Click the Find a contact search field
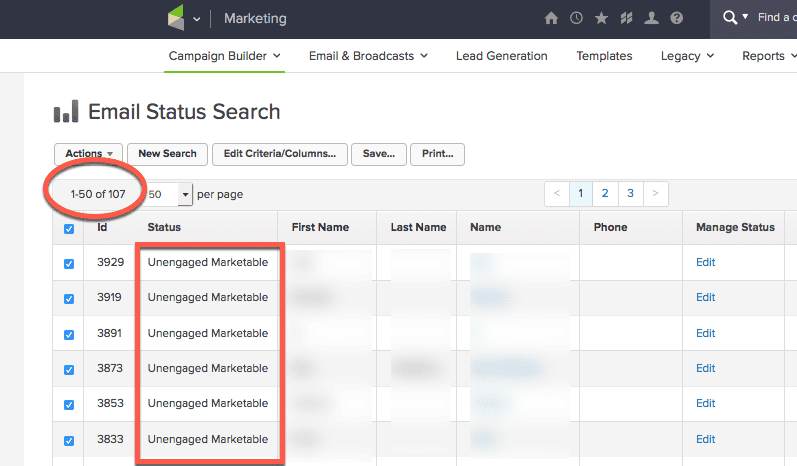The height and width of the screenshot is (466, 797). pyautogui.click(x=777, y=17)
